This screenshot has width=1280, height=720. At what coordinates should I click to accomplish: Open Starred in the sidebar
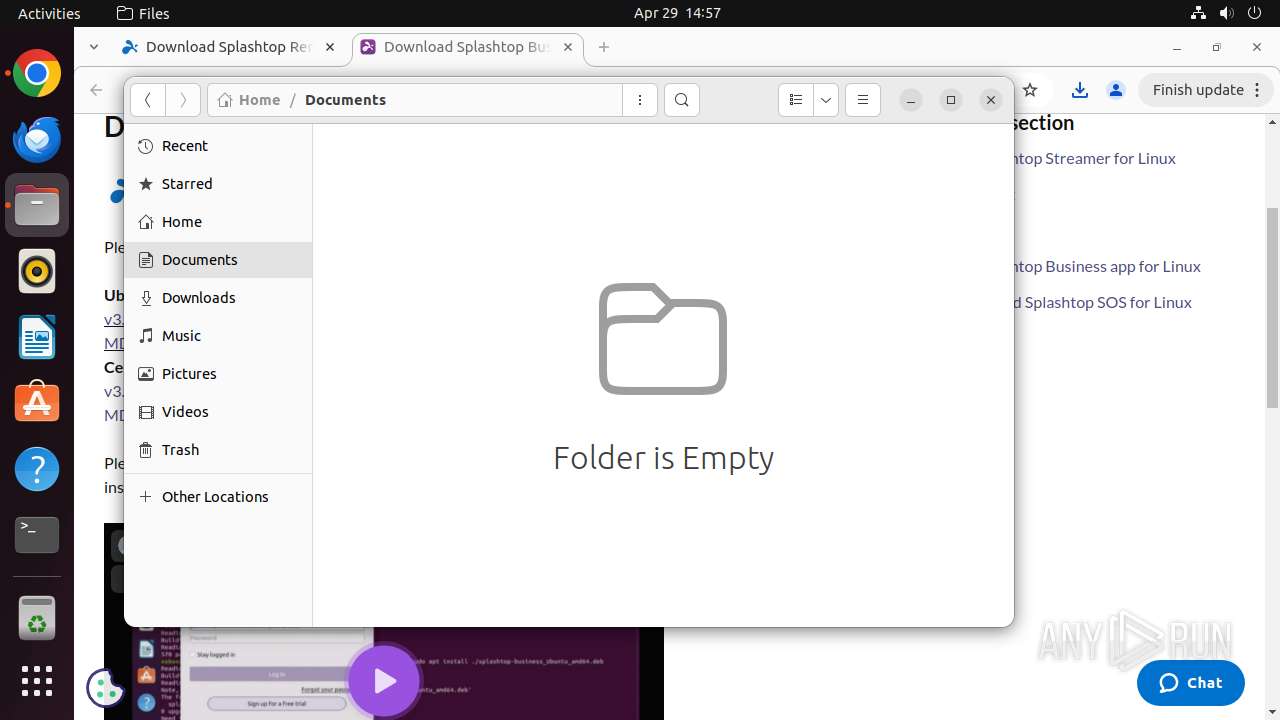(218, 184)
